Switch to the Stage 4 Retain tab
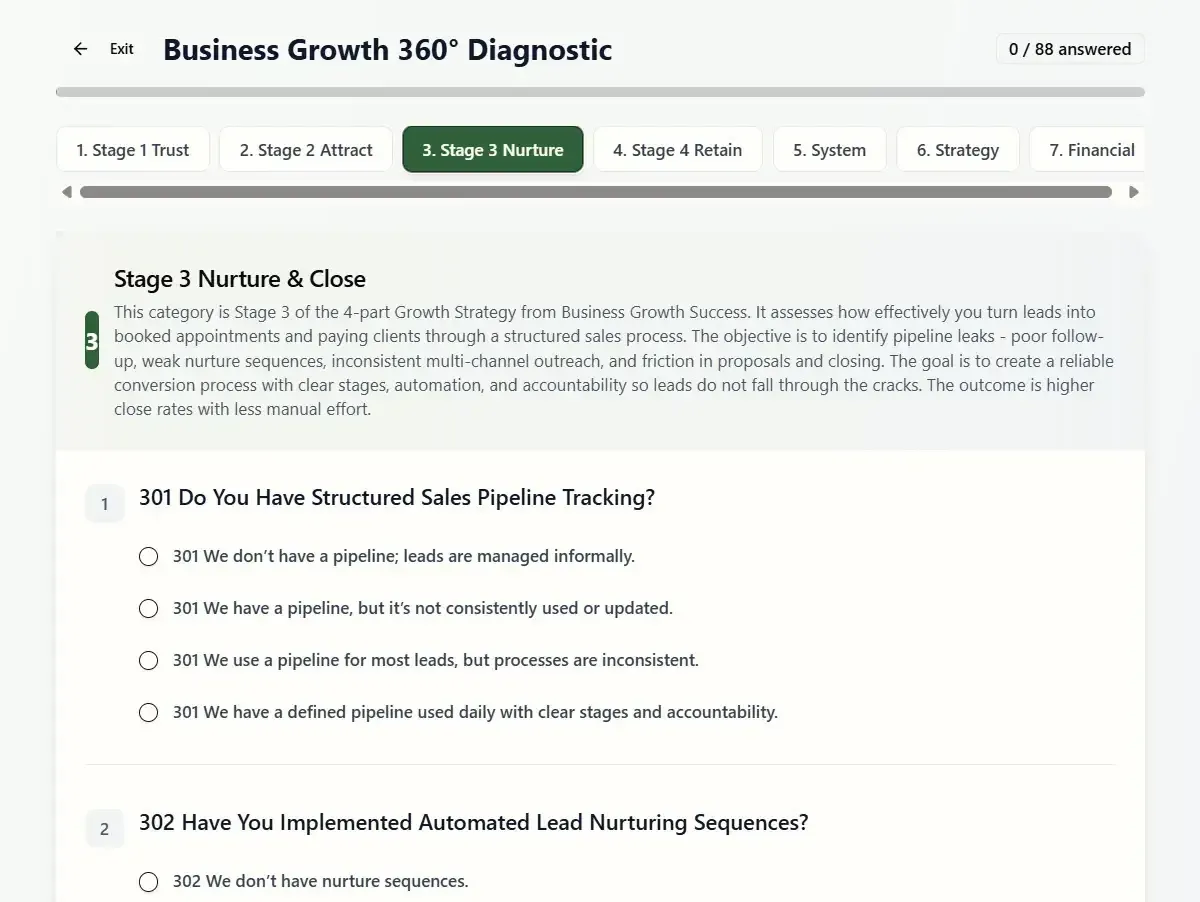This screenshot has height=902, width=1200. [x=677, y=149]
